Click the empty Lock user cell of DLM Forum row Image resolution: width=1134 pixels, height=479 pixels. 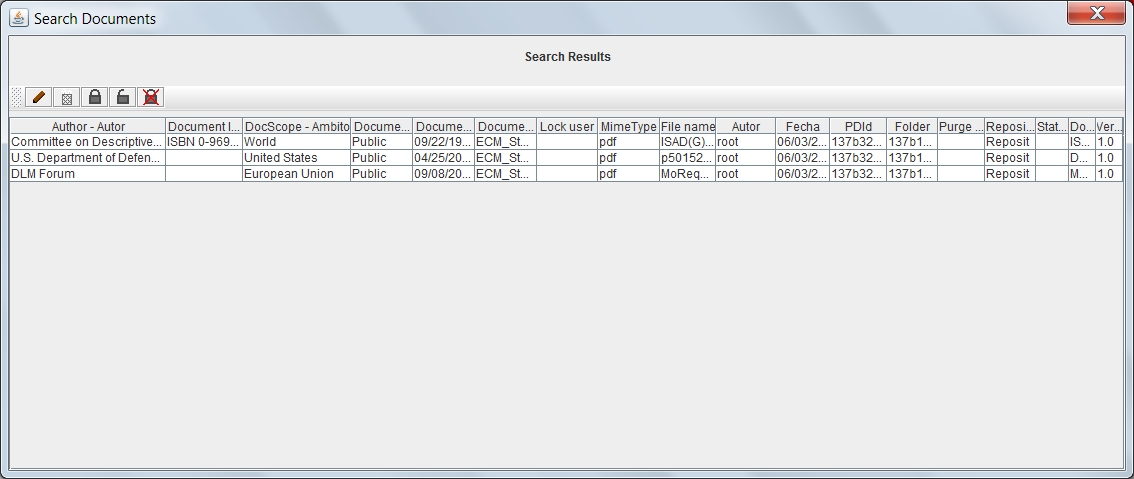(x=567, y=174)
